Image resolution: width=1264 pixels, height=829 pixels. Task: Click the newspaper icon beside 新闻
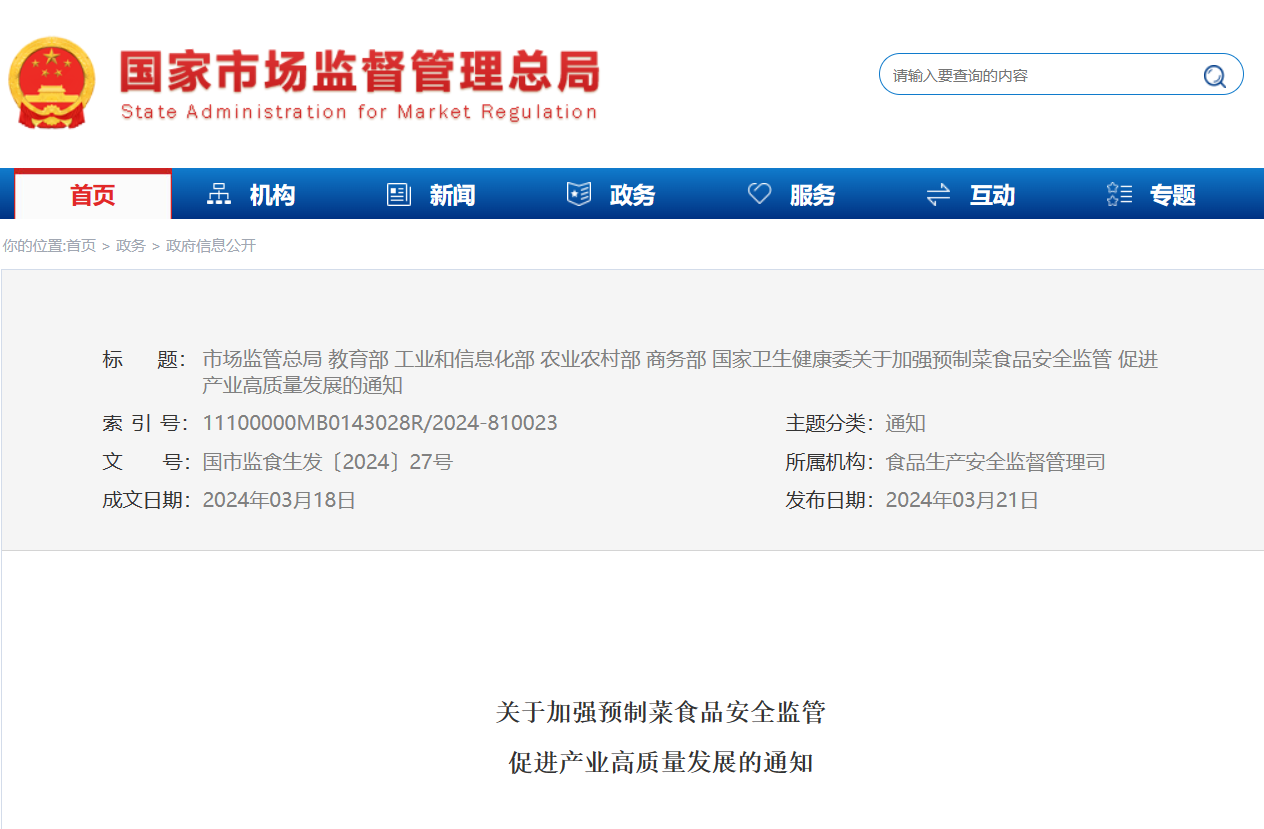click(399, 194)
